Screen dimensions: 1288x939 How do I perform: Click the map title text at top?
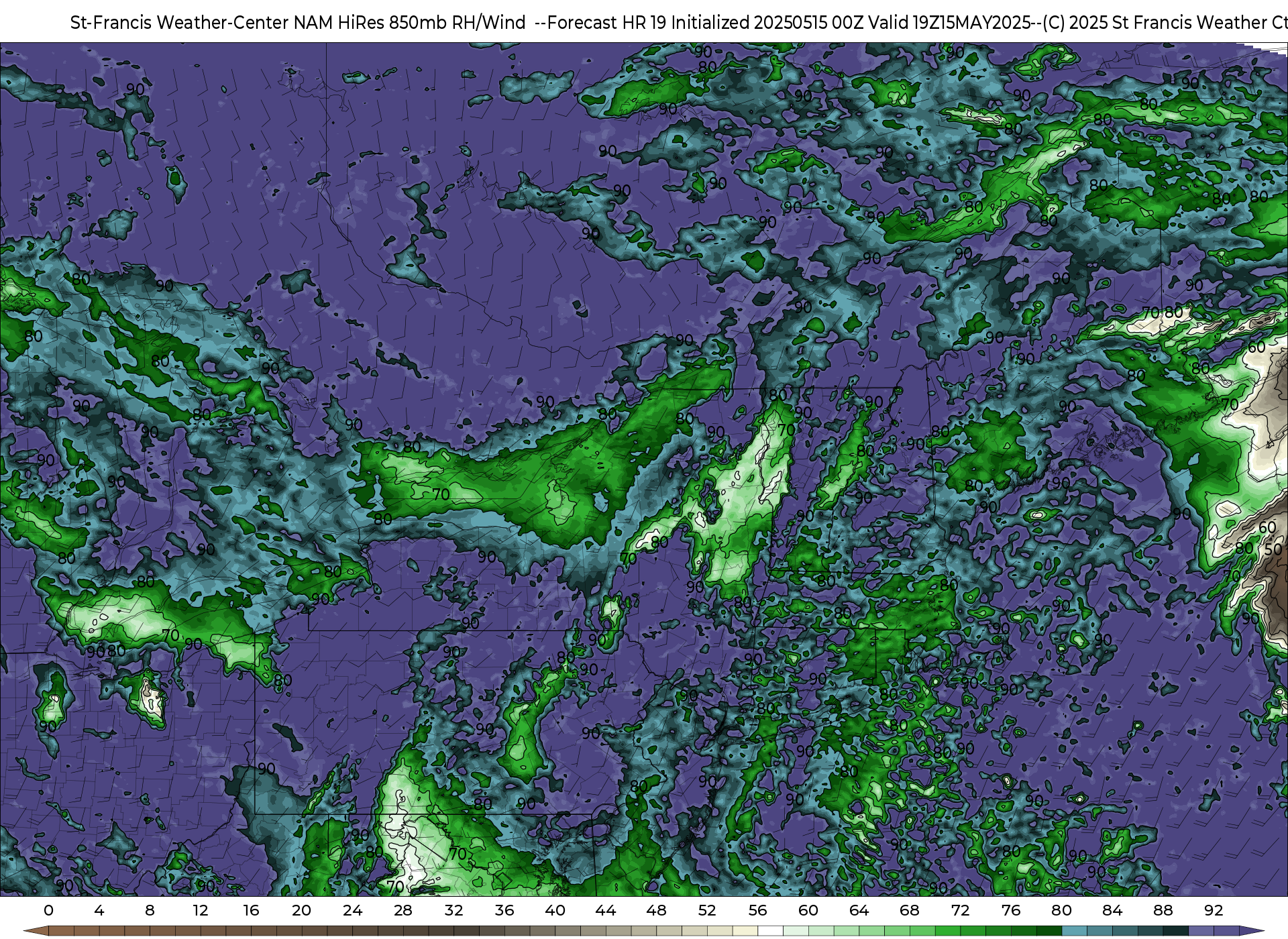[x=679, y=22]
